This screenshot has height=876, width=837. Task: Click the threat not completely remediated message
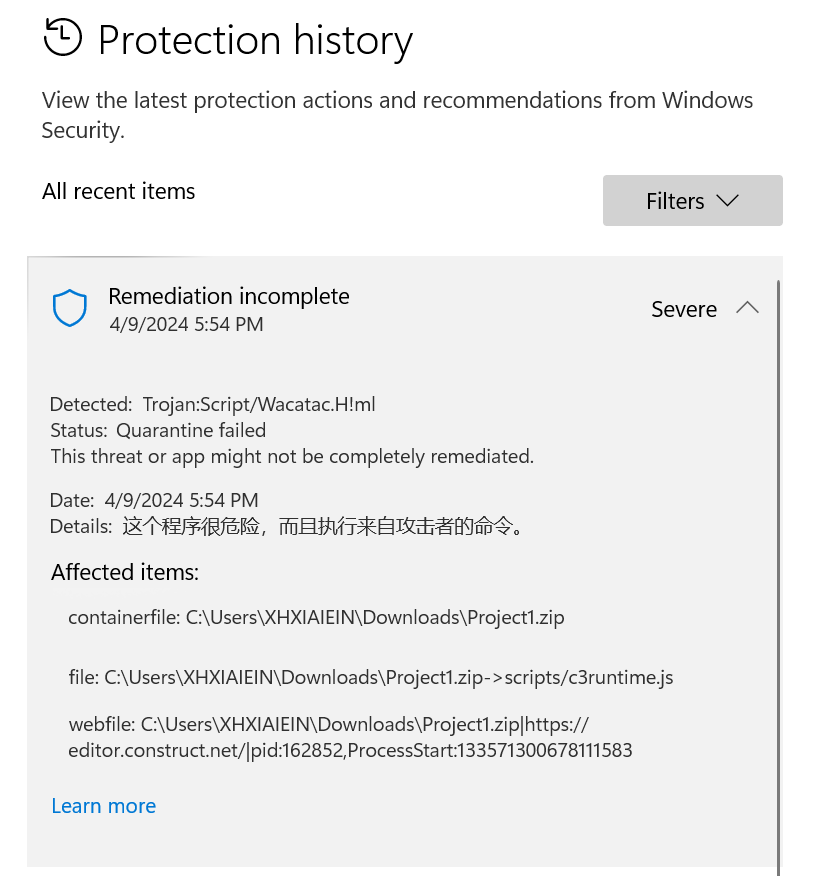click(x=292, y=456)
